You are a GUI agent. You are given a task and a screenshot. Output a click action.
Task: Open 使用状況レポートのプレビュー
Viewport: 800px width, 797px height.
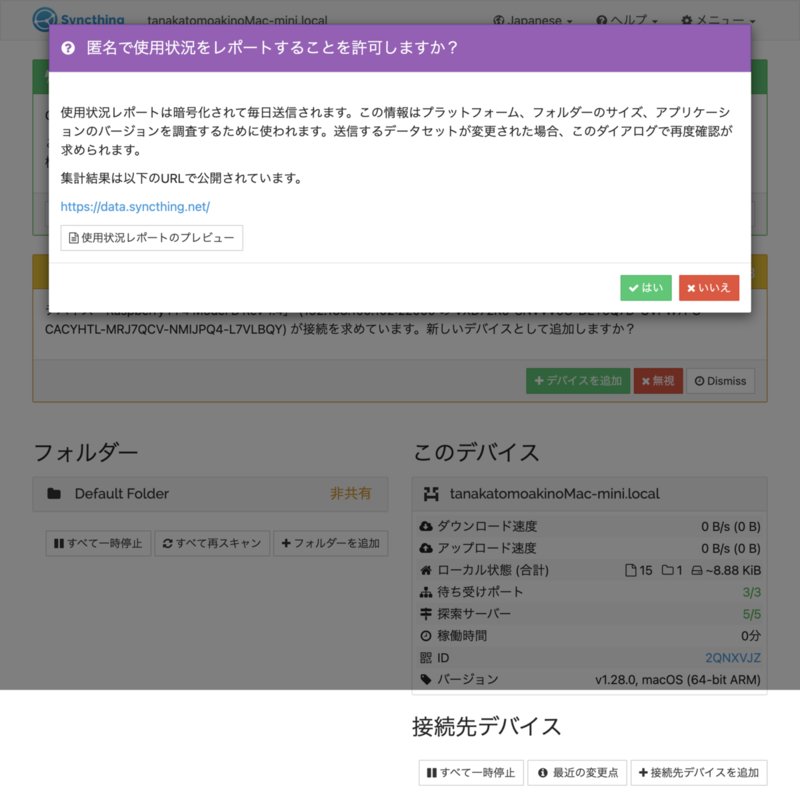pos(152,238)
